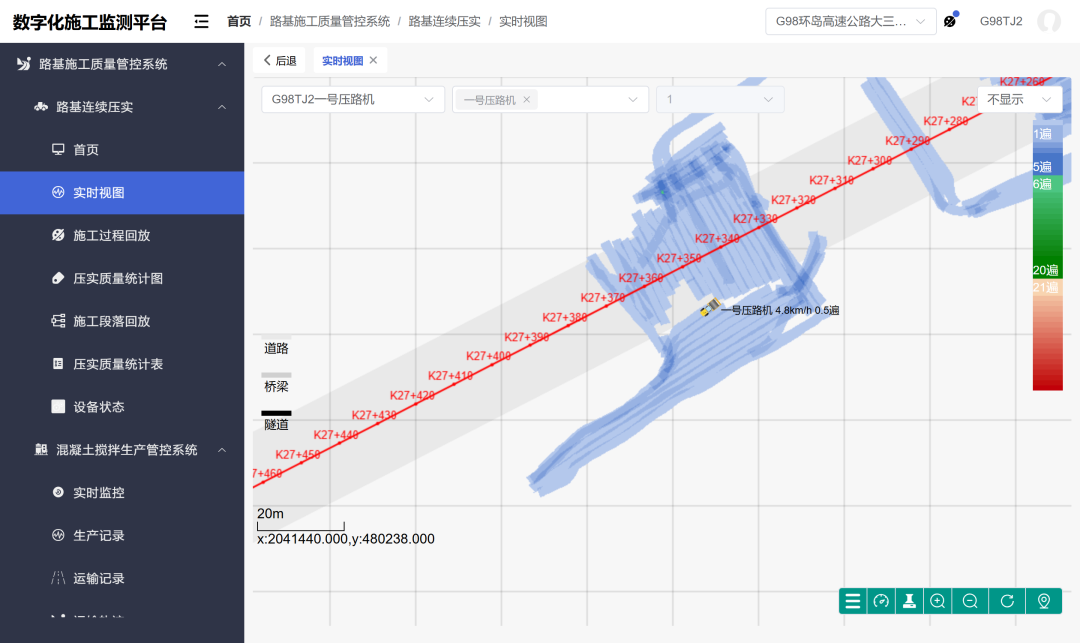
Task: Select 压实质量统计图 menu item
Action: (x=117, y=279)
